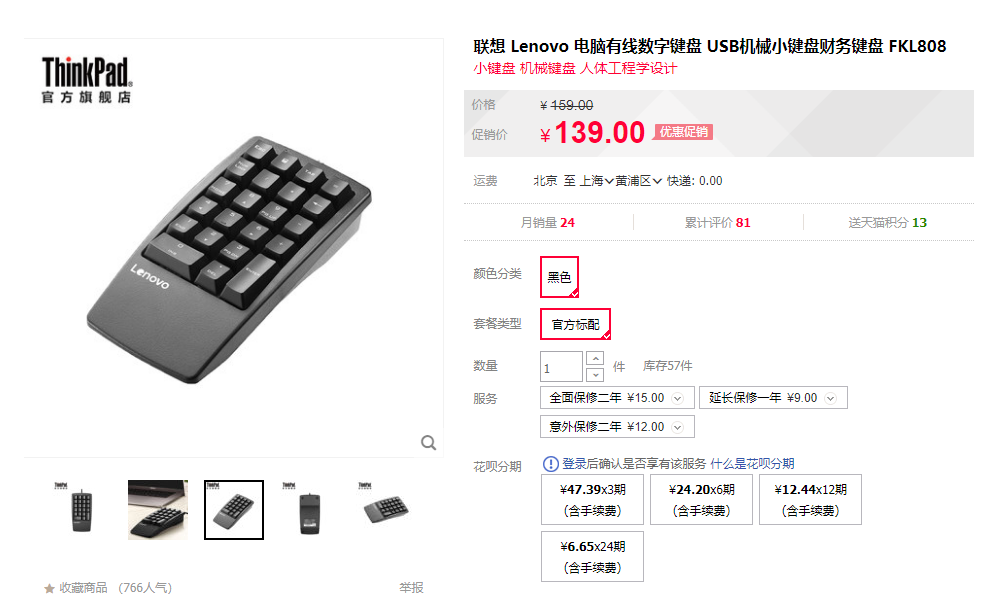Screen dimensions: 991x601
Task: Increase quantity with the up arrow
Action: 595,358
